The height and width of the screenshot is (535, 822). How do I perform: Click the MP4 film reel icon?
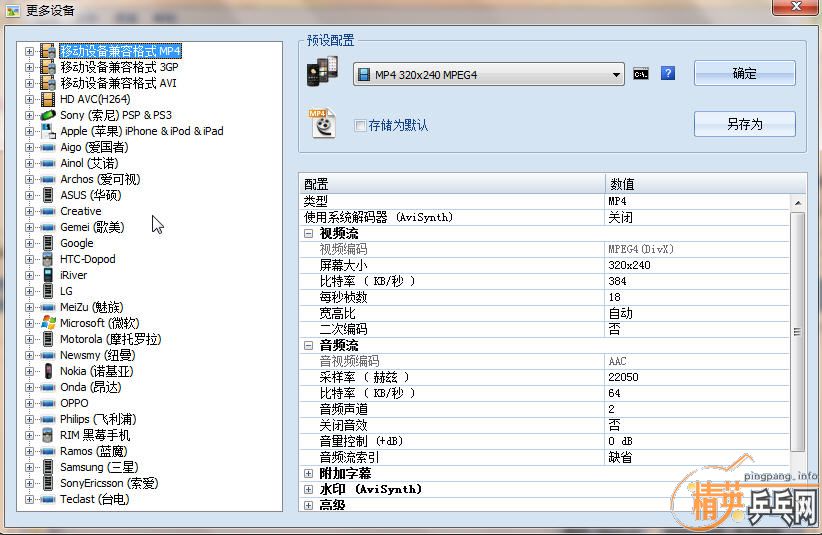tap(321, 123)
